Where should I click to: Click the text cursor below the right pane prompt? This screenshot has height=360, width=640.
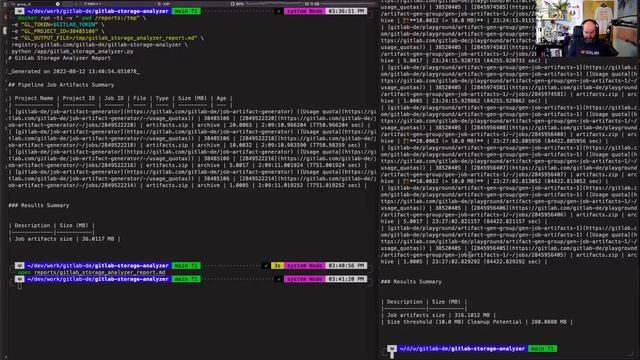pyautogui.click(x=392, y=355)
